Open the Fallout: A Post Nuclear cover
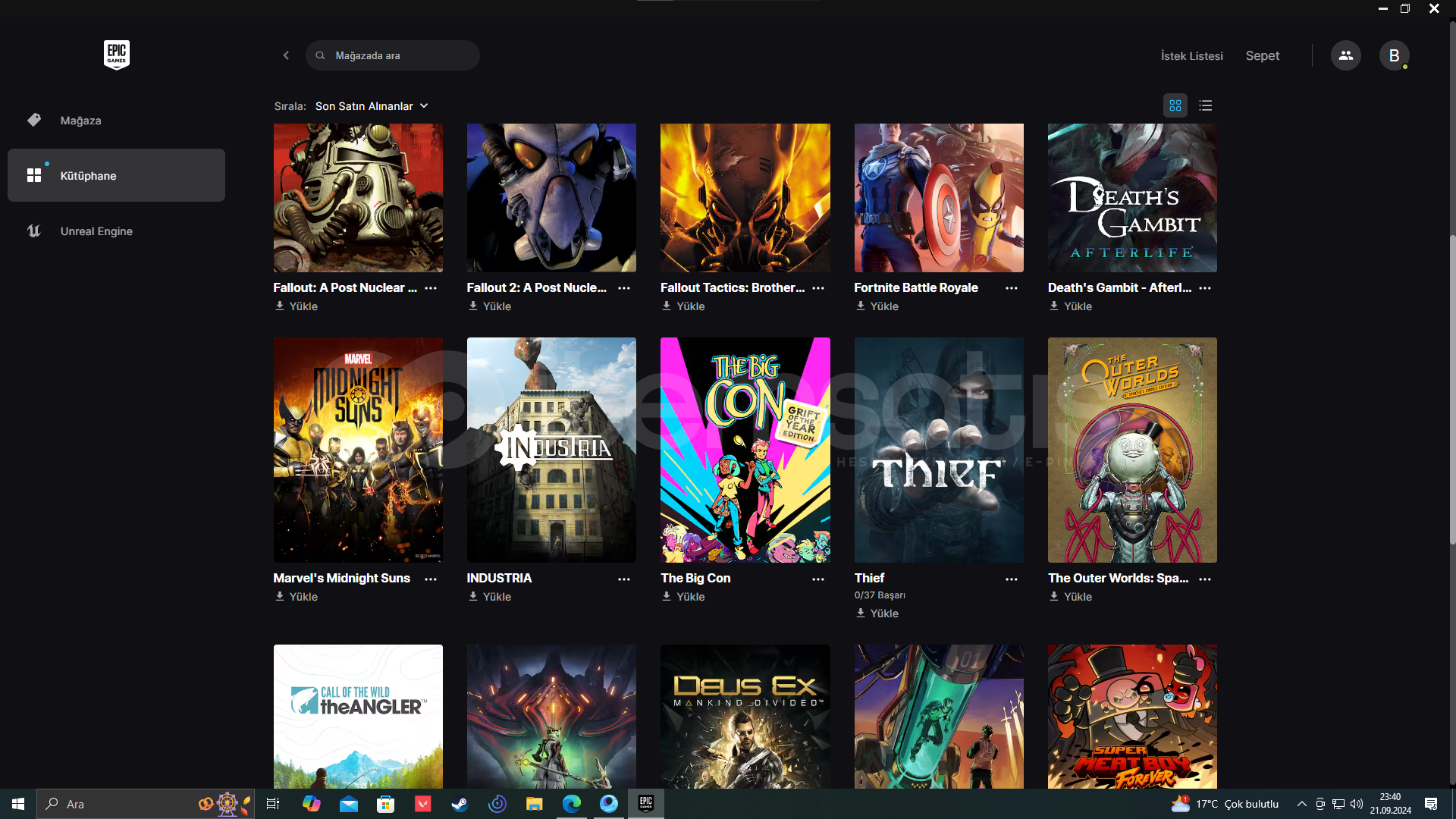Image resolution: width=1456 pixels, height=819 pixels. click(x=358, y=198)
